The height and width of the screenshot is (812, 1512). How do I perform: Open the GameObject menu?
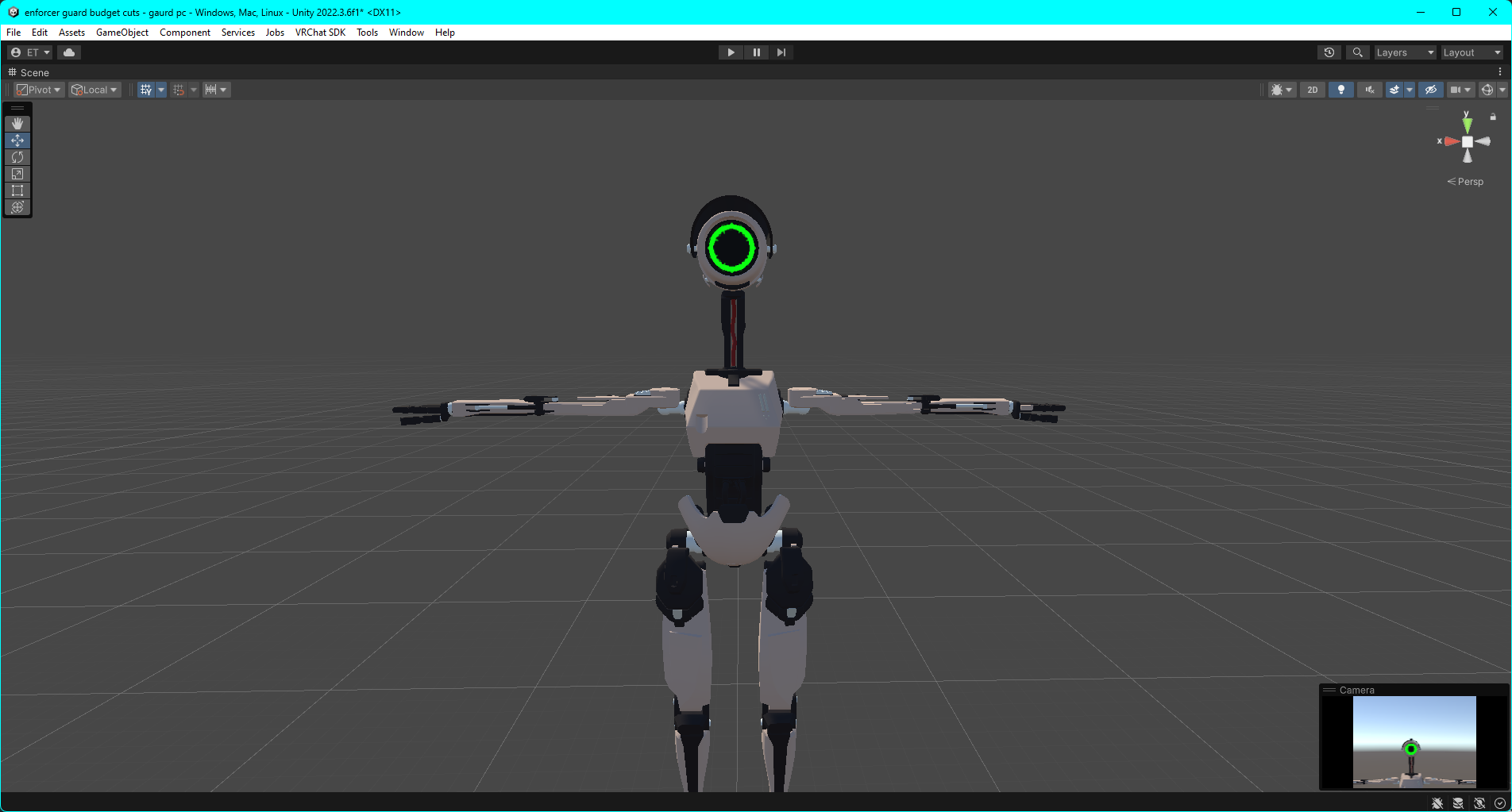[x=122, y=33]
